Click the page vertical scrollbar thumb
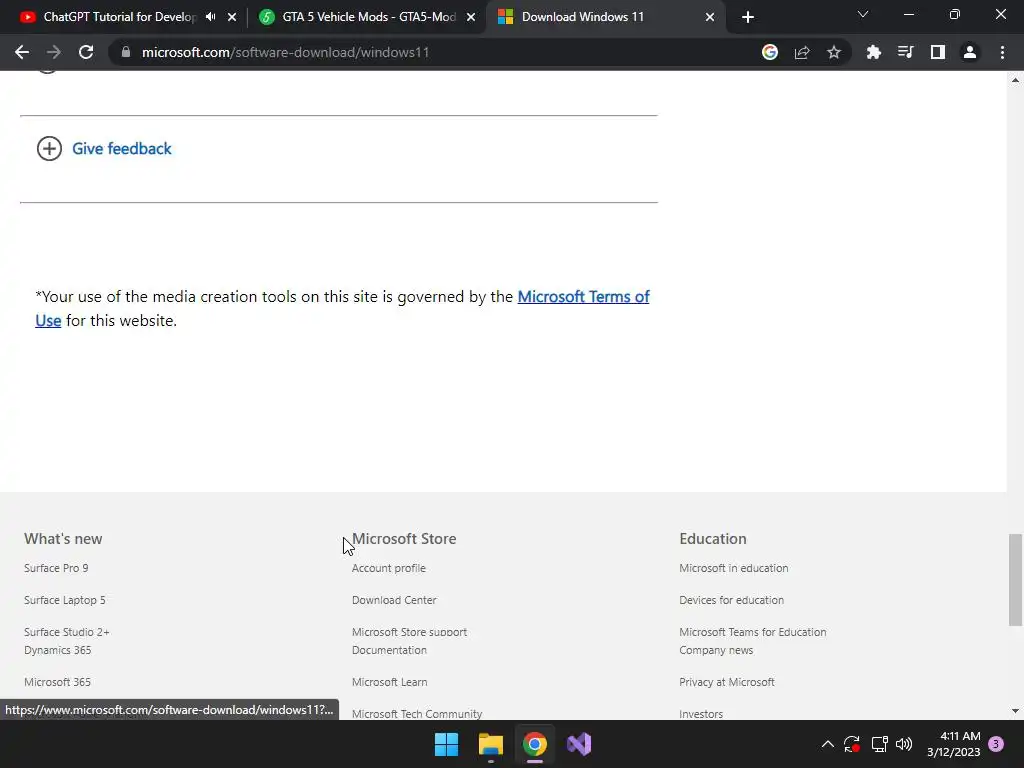 pyautogui.click(x=1015, y=580)
